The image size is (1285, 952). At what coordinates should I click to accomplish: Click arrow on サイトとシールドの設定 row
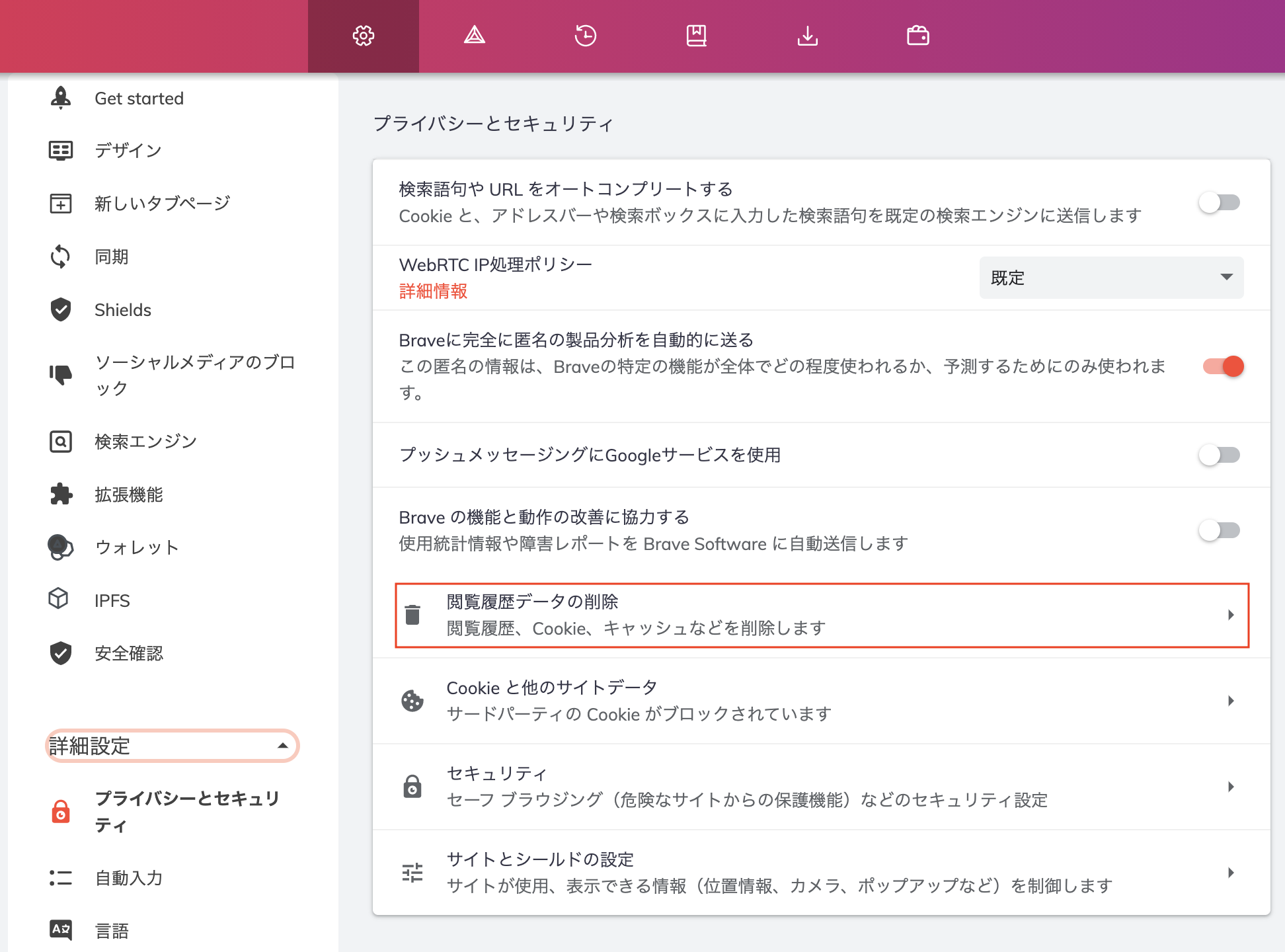(1231, 873)
